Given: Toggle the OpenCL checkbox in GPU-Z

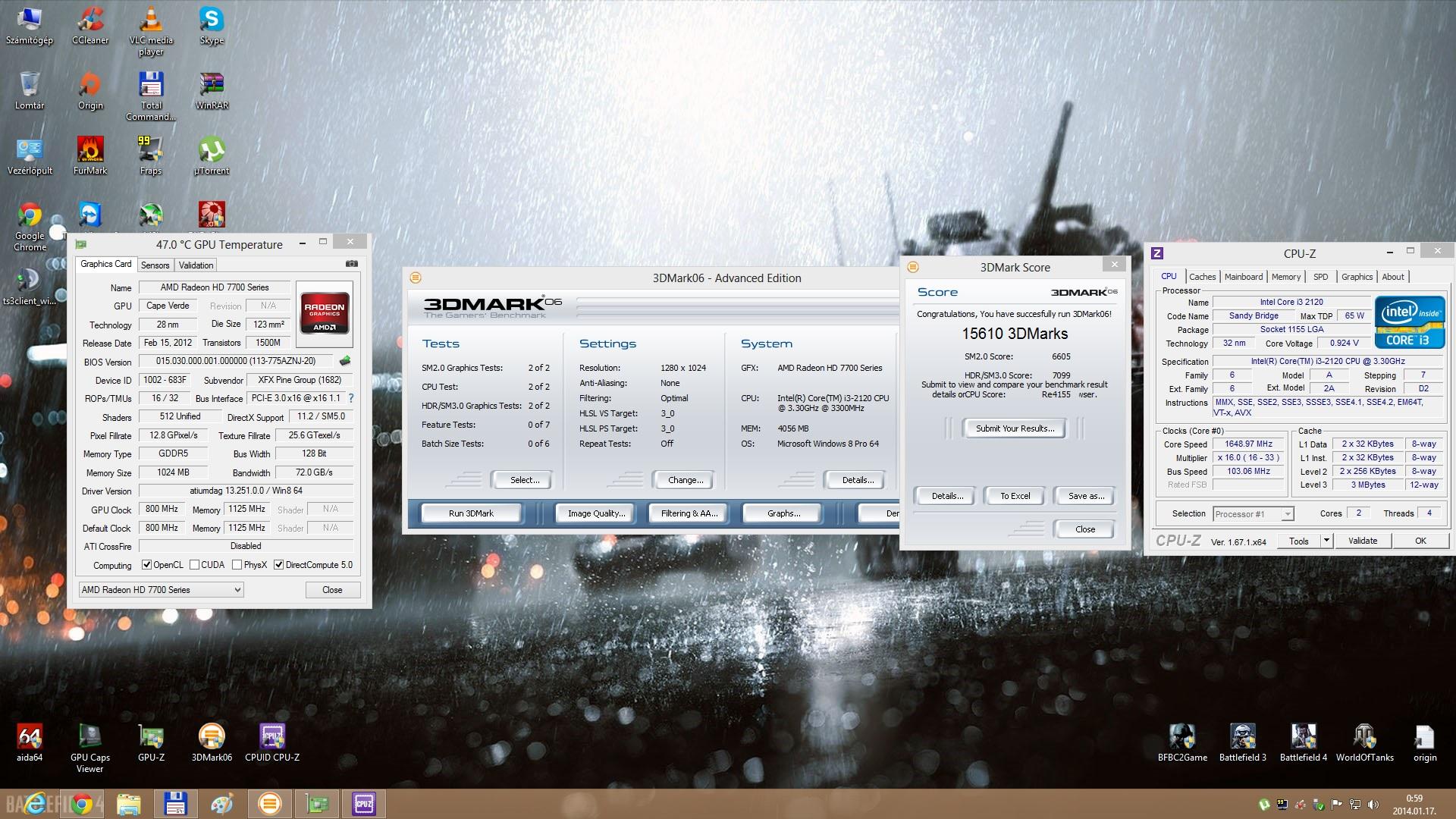Looking at the screenshot, I should click(x=147, y=565).
